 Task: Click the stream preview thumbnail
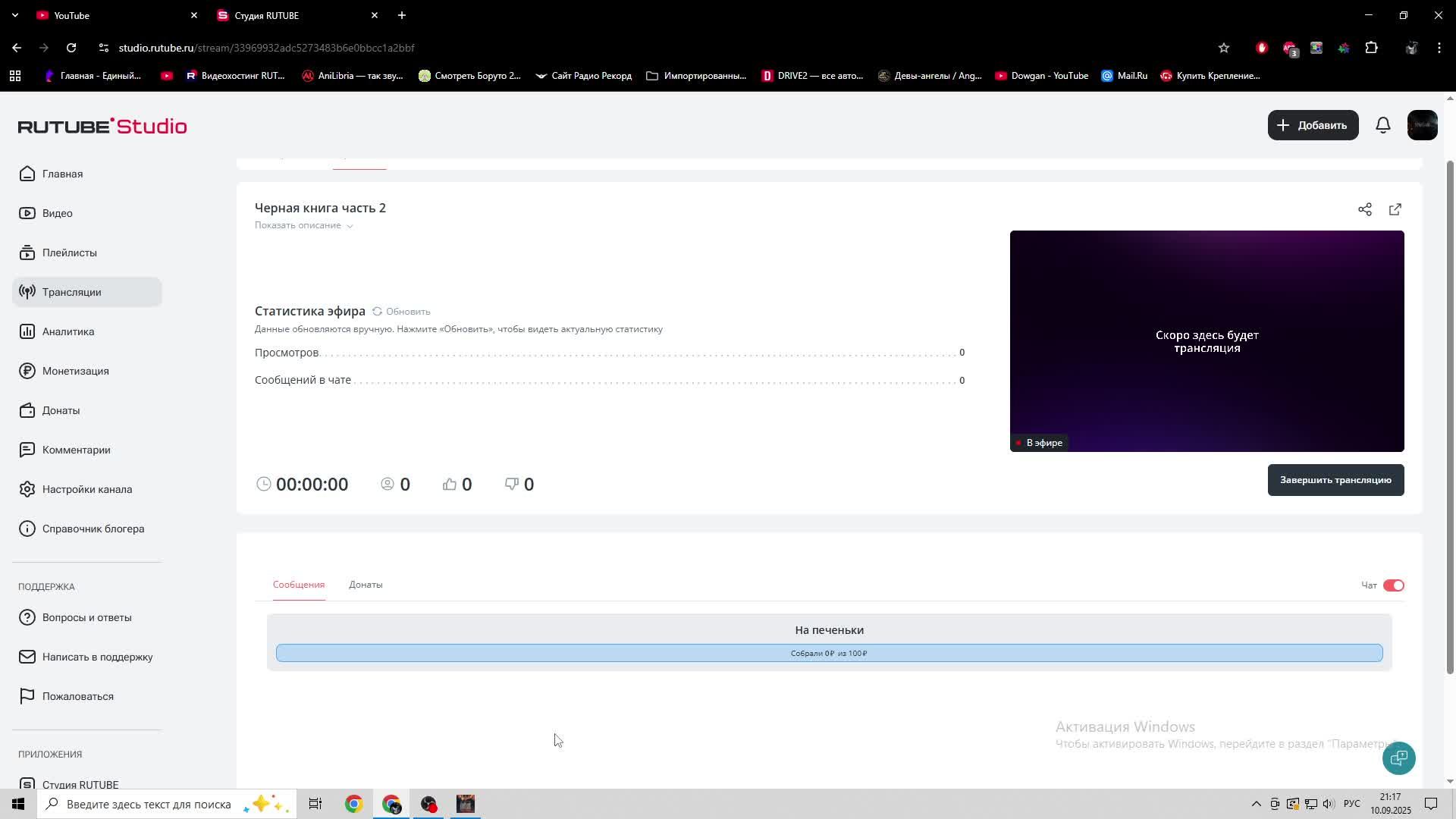[1206, 341]
